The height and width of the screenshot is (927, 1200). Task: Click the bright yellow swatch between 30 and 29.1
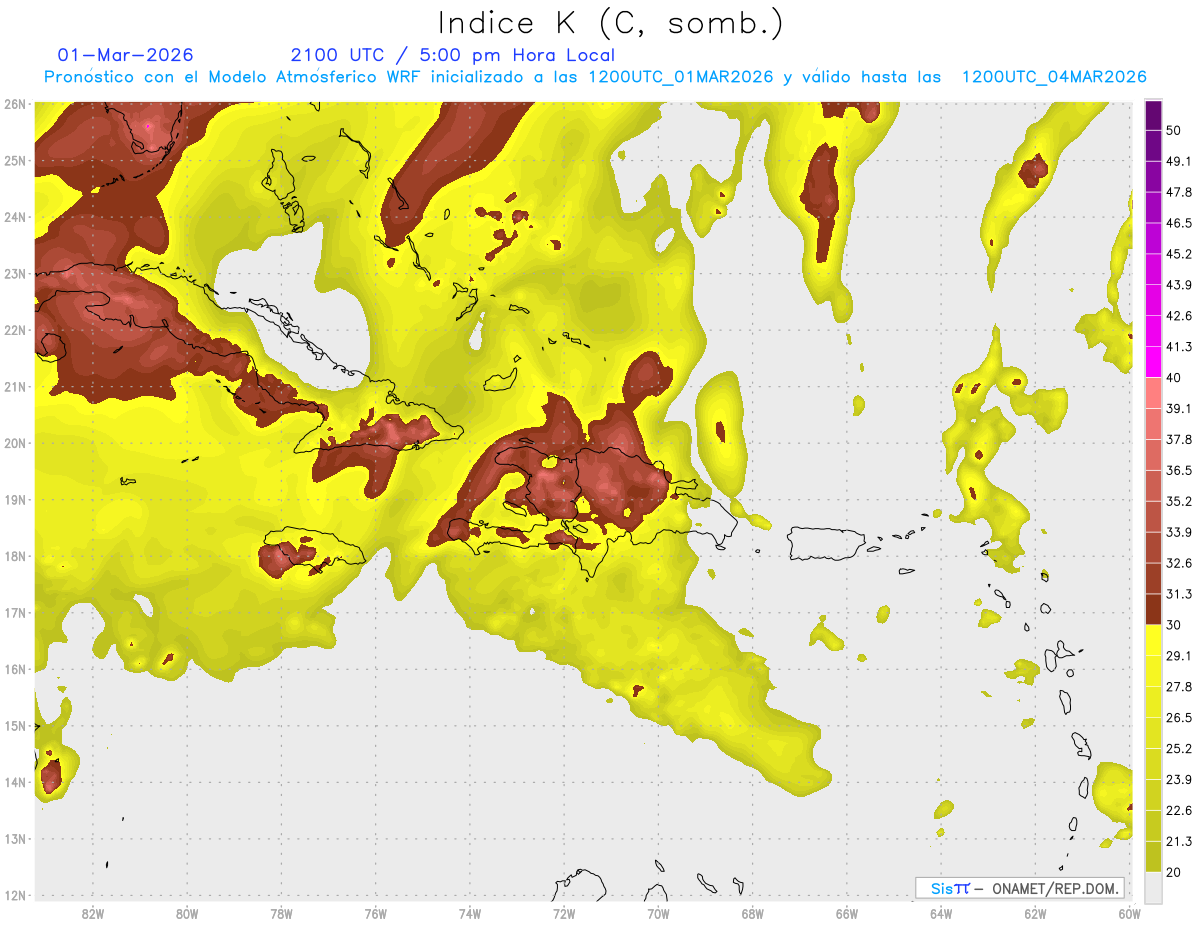click(x=1153, y=641)
